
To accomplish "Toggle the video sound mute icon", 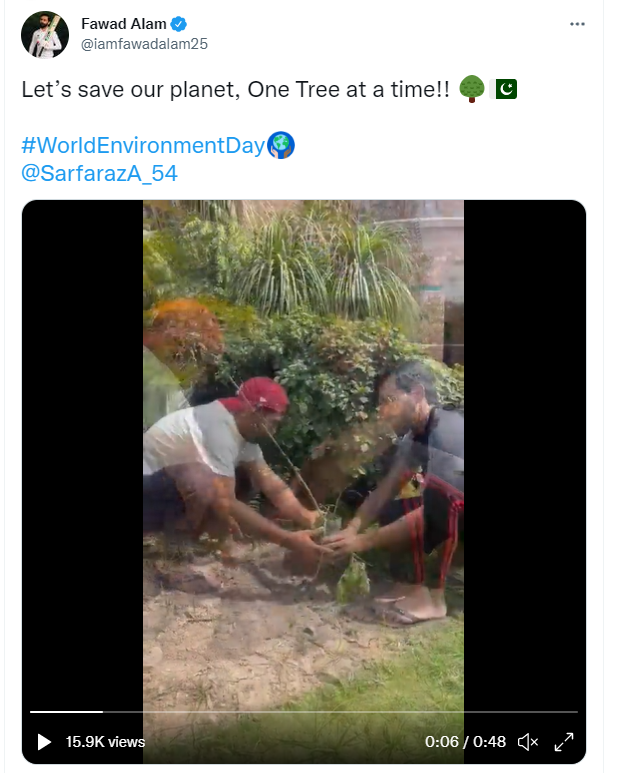I will click(x=527, y=742).
